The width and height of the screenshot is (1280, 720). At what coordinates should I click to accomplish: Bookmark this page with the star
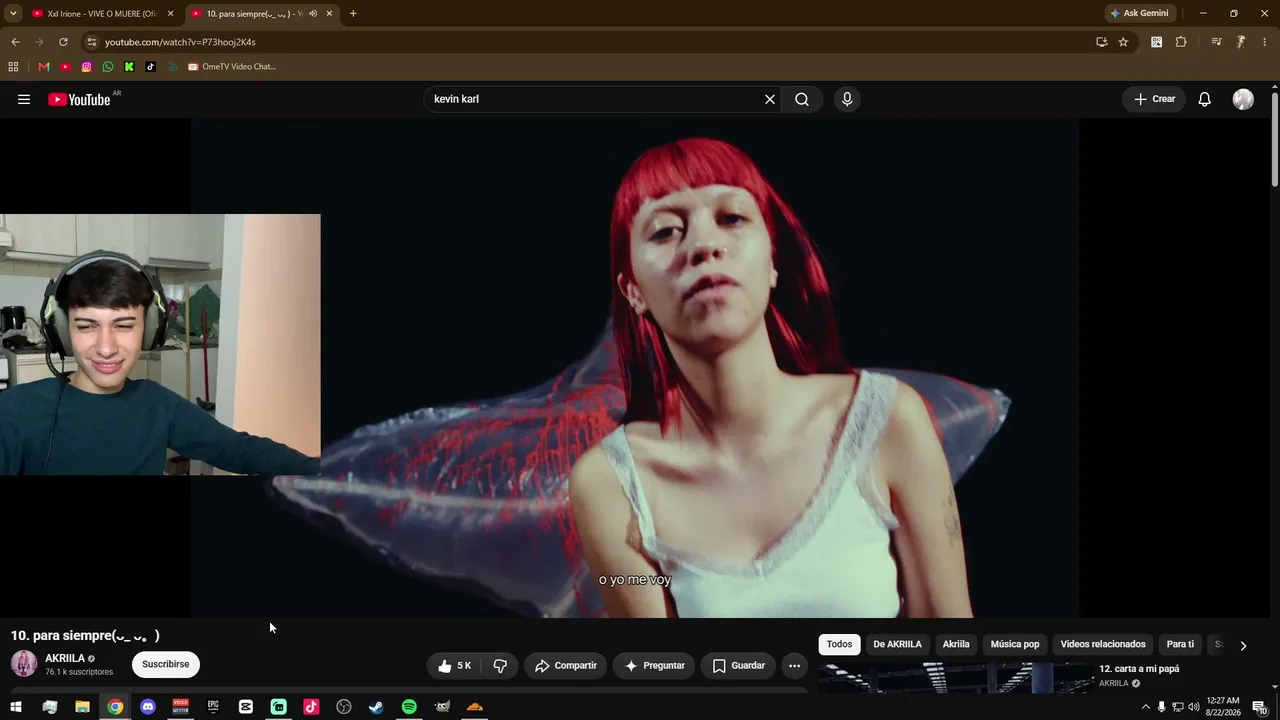click(1123, 42)
